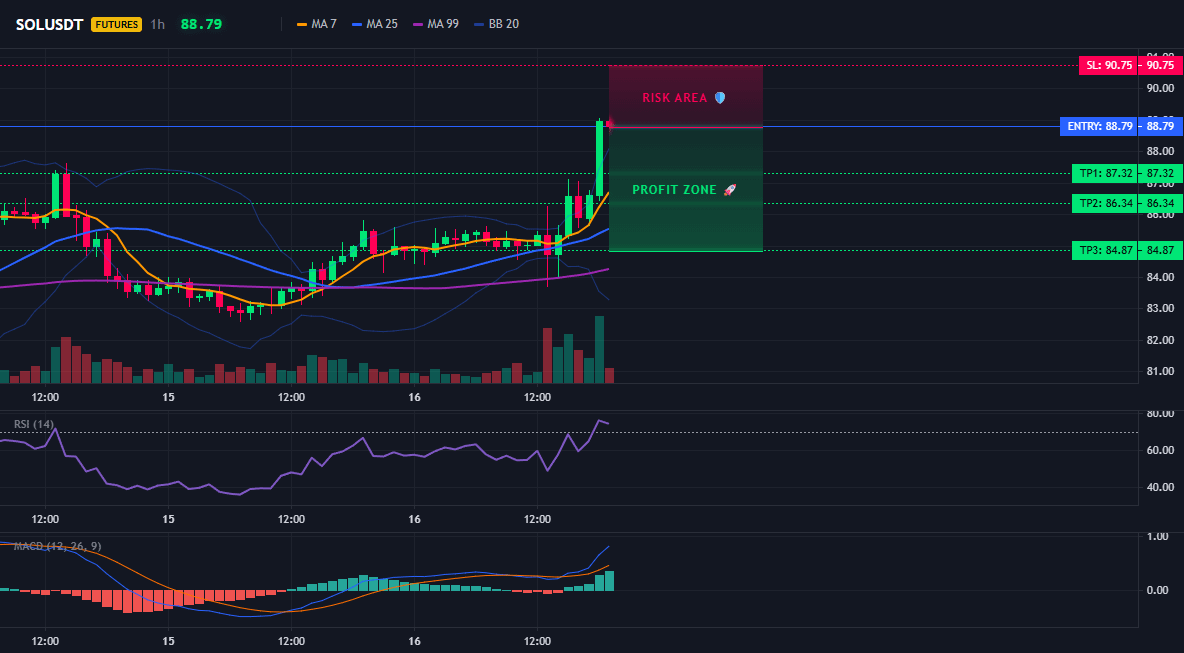
Task: Click the RSI (14) indicator label
Action: click(33, 424)
